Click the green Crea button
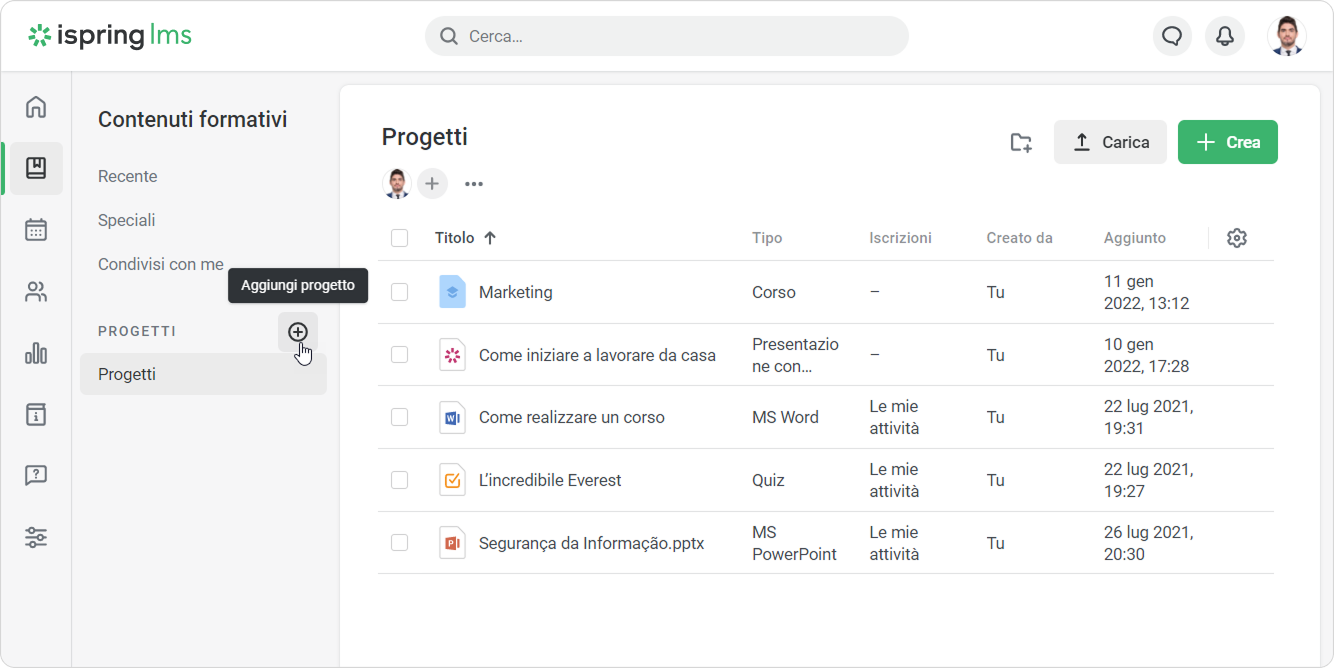 [1227, 142]
